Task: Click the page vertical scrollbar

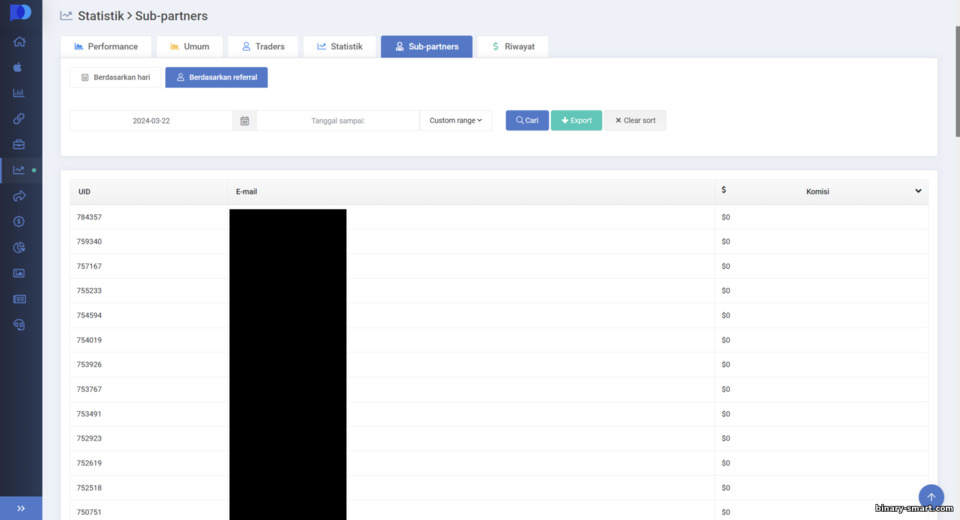Action: coord(957,81)
